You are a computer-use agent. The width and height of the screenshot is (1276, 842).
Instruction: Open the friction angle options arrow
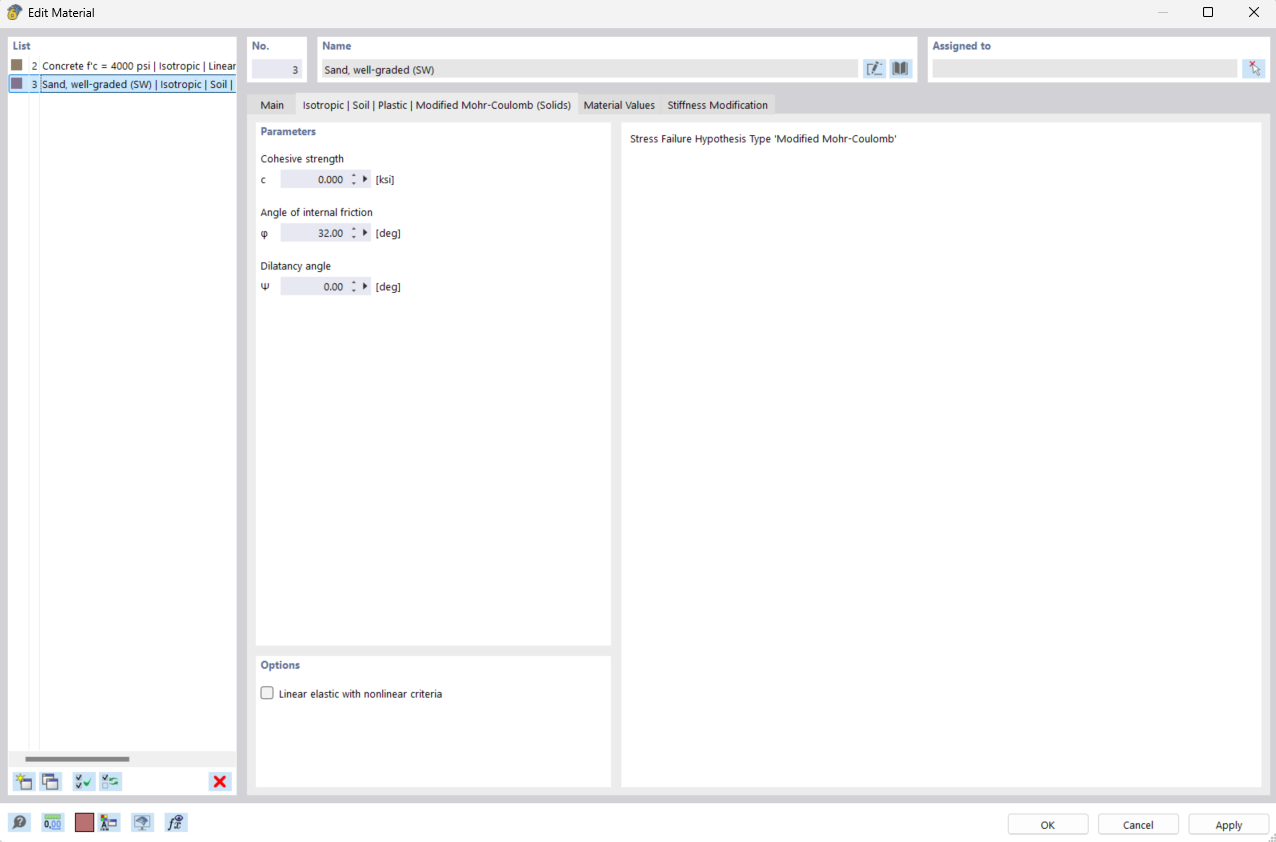pos(364,232)
